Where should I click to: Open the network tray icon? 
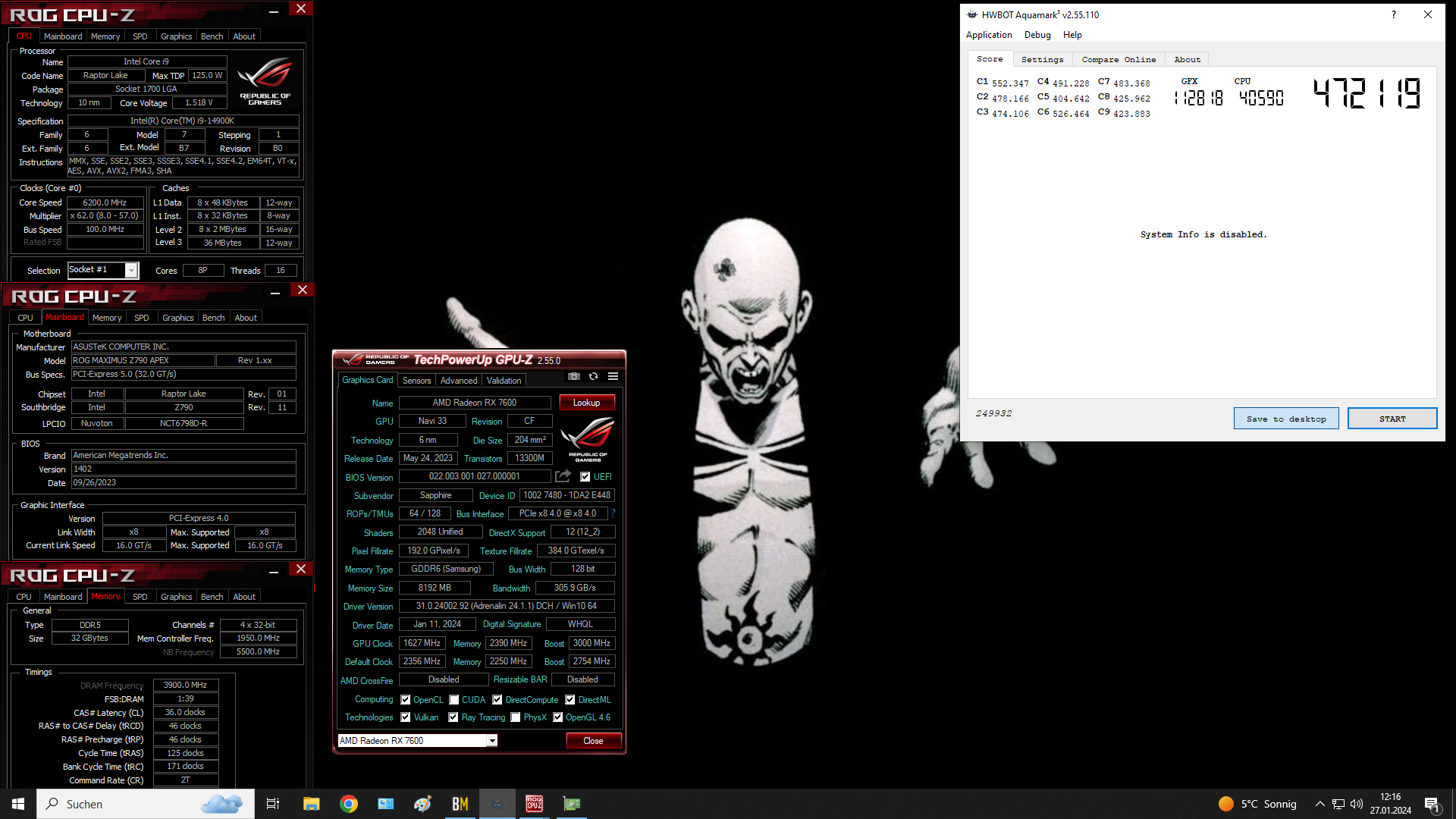pos(1338,804)
